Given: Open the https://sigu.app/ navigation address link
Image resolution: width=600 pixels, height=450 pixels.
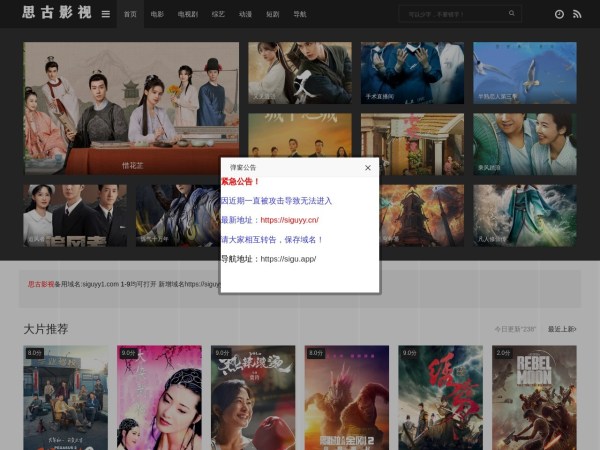Looking at the screenshot, I should [288, 259].
